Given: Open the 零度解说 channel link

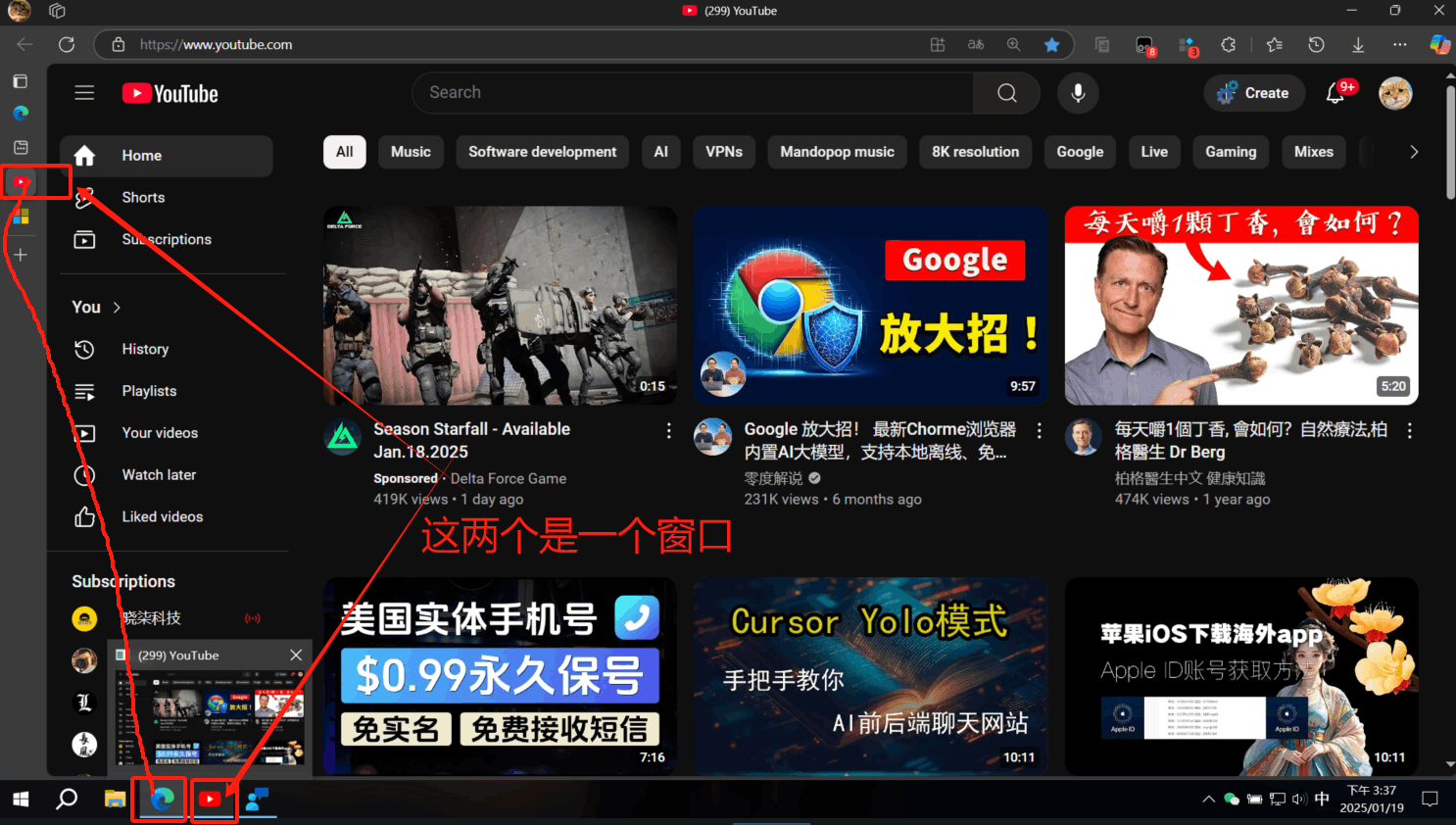Looking at the screenshot, I should tap(773, 479).
